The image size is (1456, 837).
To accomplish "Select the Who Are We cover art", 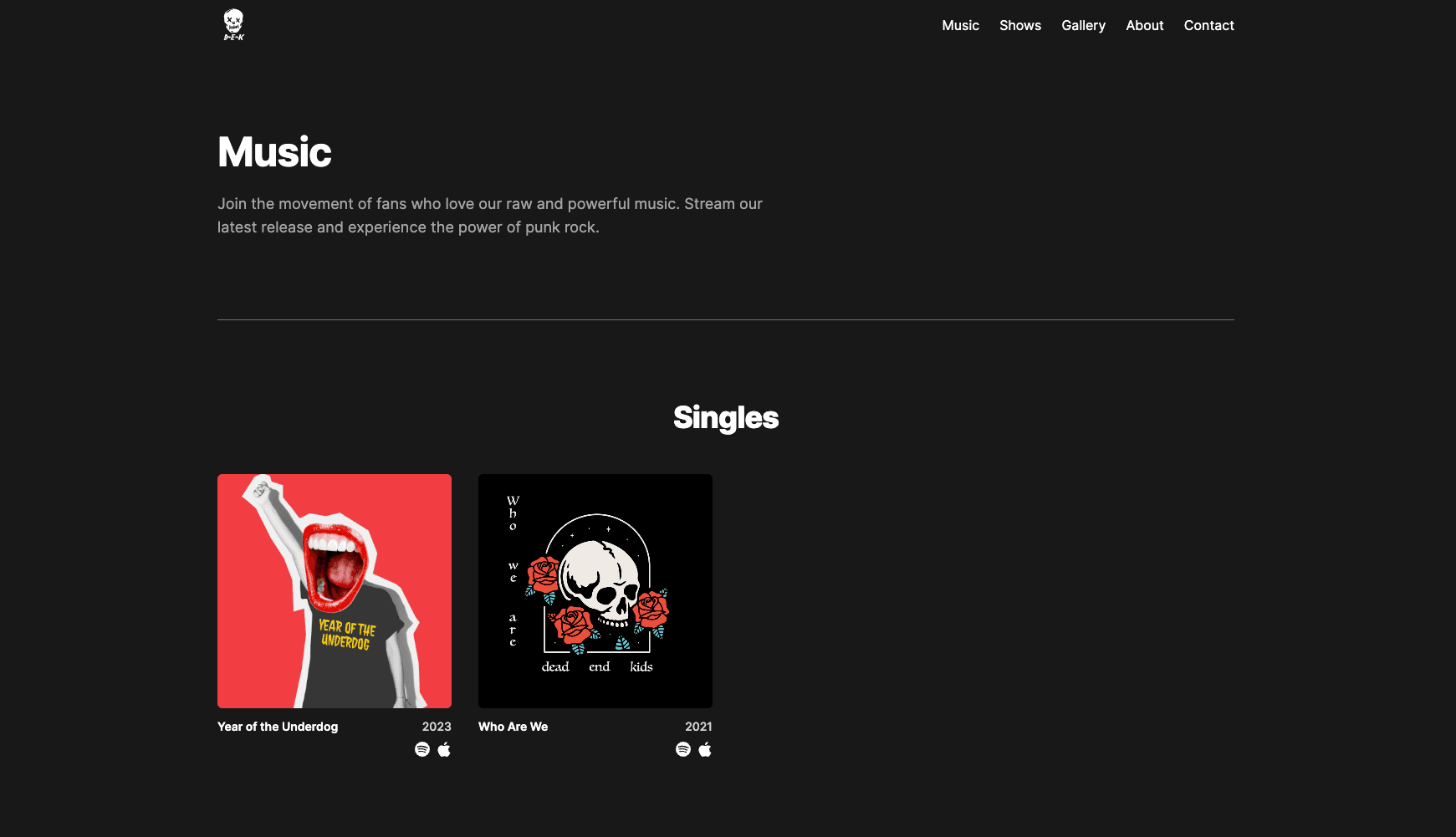I will [x=595, y=591].
